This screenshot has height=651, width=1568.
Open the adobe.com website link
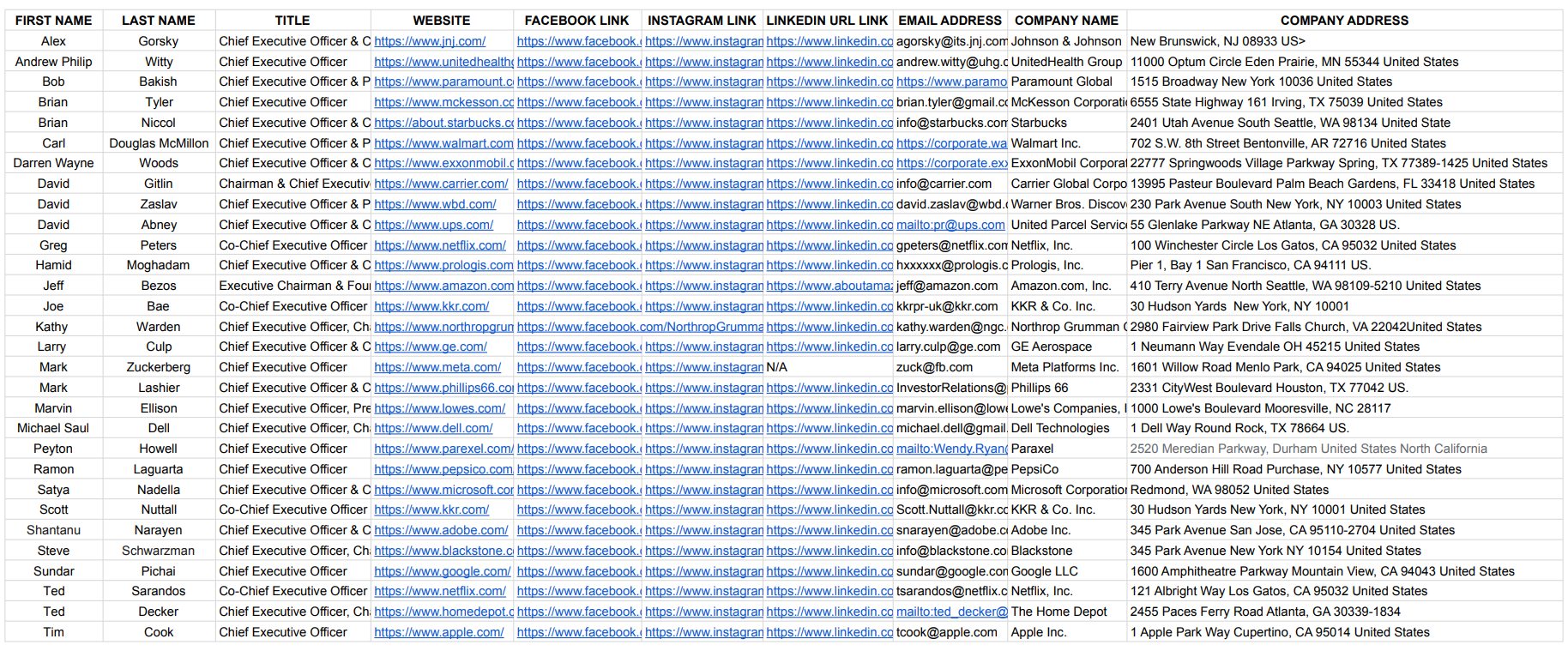tap(441, 530)
